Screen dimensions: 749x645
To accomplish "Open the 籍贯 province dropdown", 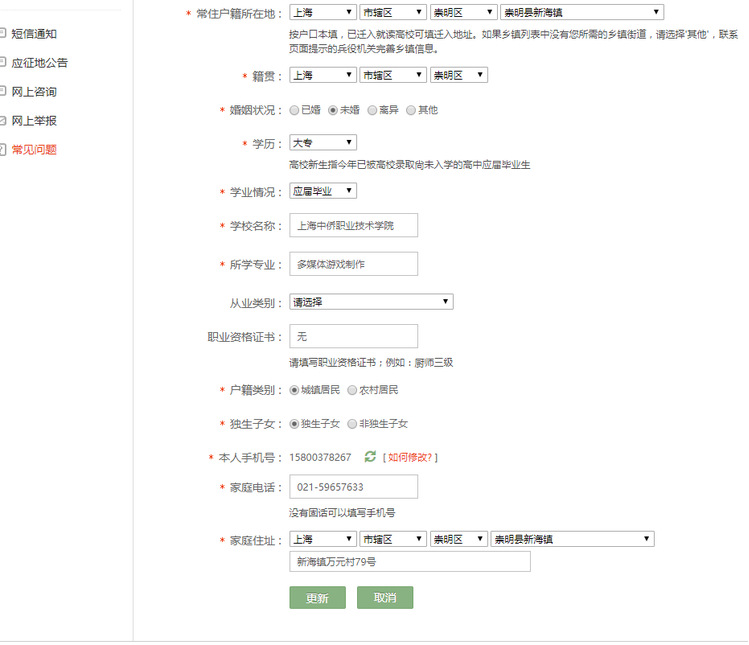I will (322, 75).
